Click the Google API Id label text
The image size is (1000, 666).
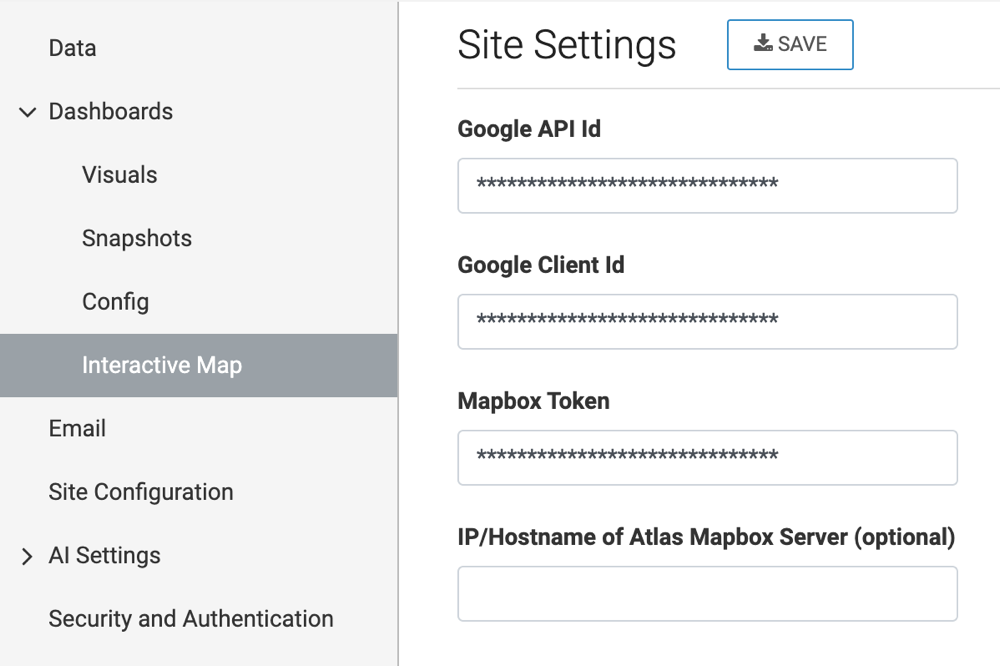(529, 129)
